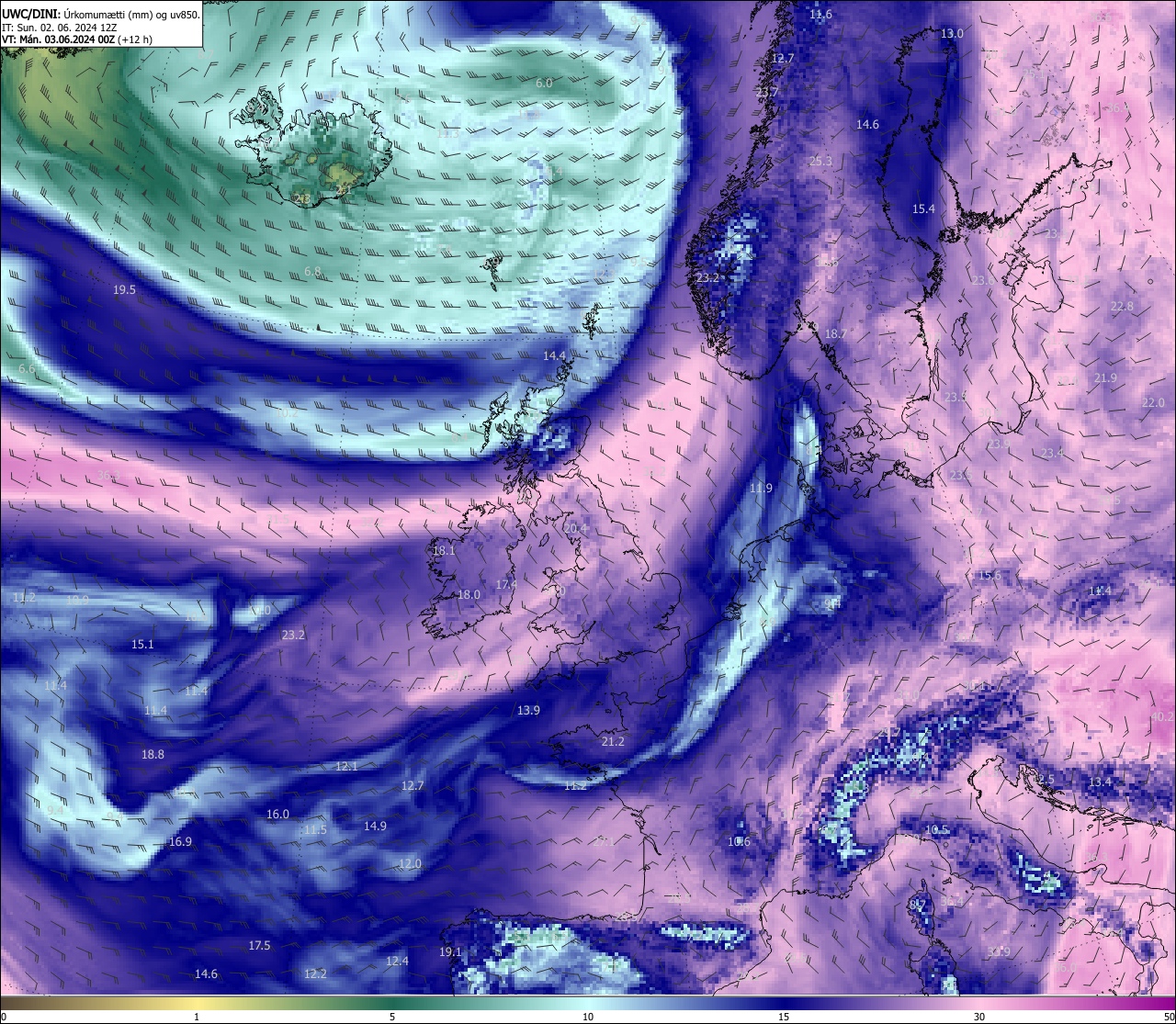Viewport: 1176px width, 1024px height.
Task: Click the colorbar tick label '15'
Action: (784, 1017)
